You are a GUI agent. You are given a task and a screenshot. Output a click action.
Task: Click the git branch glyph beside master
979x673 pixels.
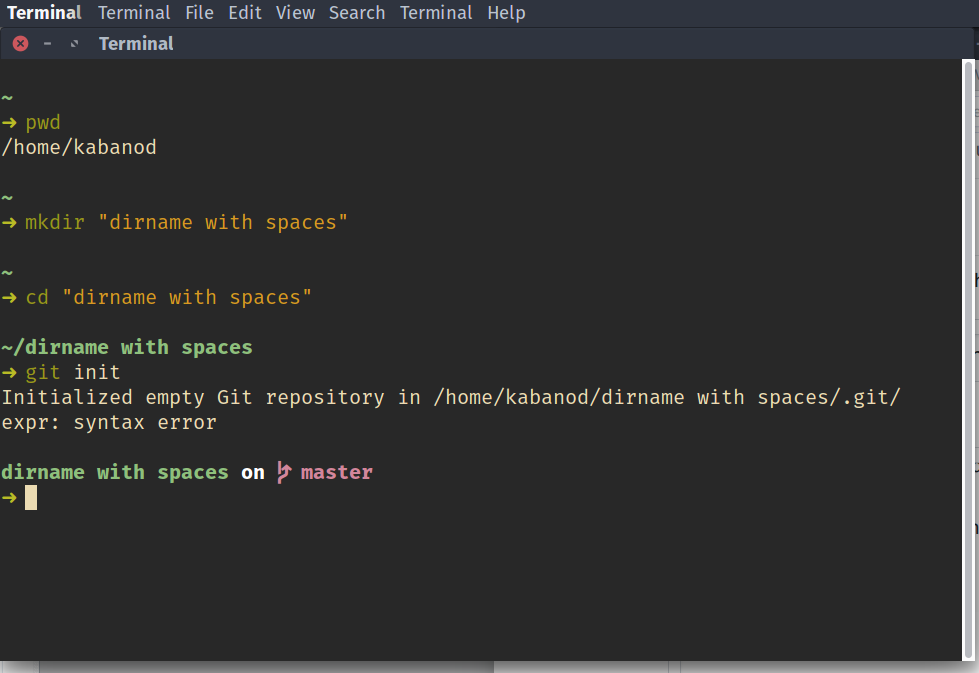pos(283,471)
